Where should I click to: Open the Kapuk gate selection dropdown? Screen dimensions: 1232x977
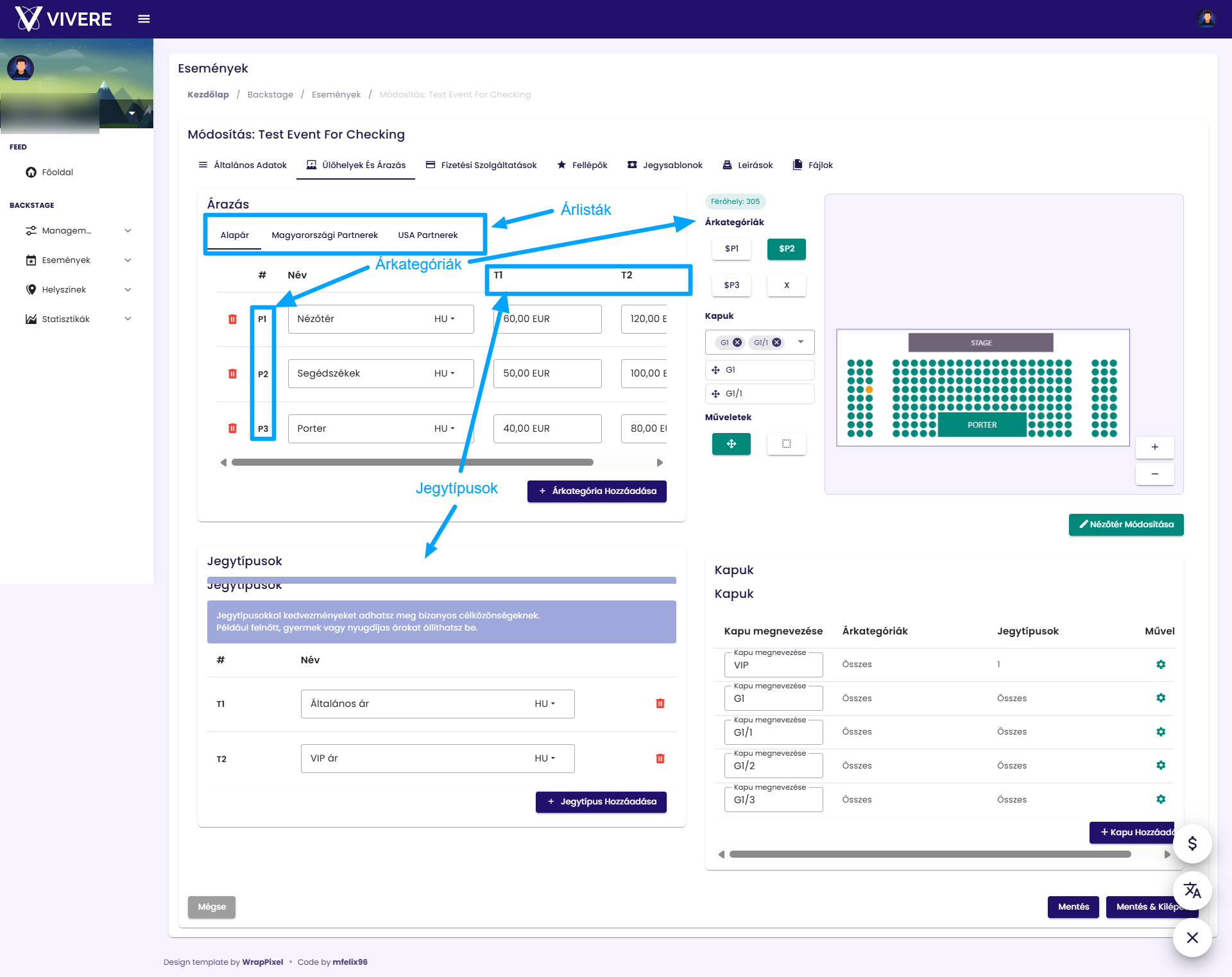[x=801, y=342]
